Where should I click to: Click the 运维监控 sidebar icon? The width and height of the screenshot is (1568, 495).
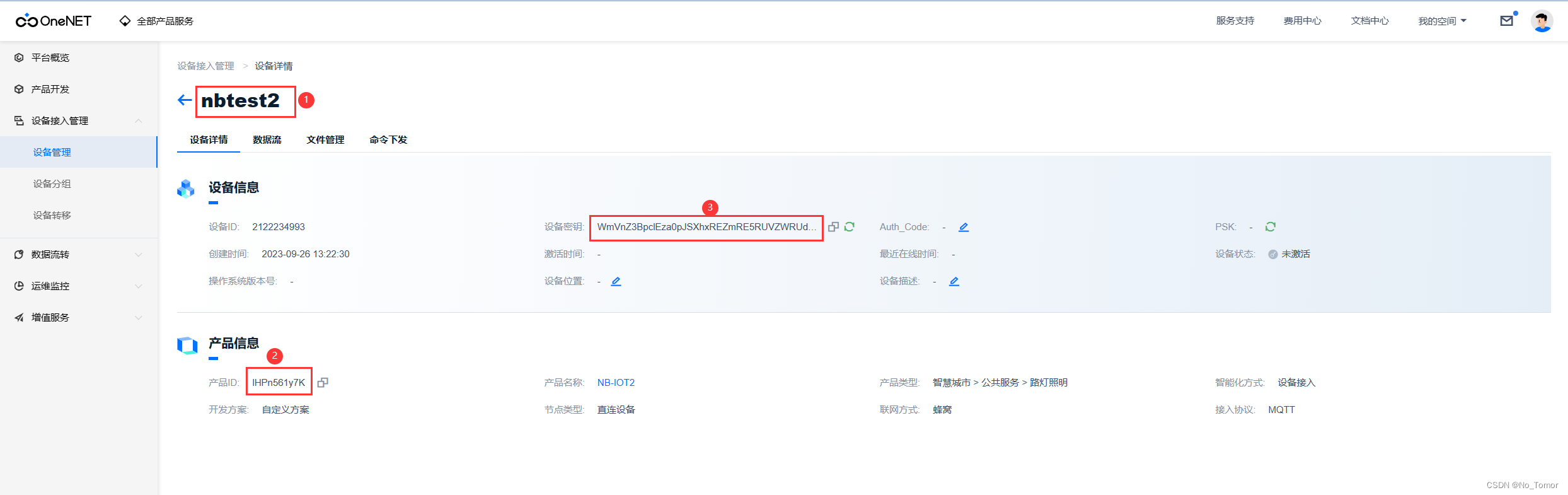coord(19,286)
